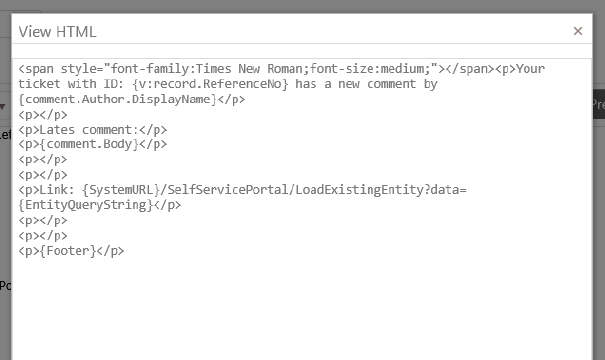
Task: Click the empty paragraph tag above 'Lates comment'
Action: point(43,115)
